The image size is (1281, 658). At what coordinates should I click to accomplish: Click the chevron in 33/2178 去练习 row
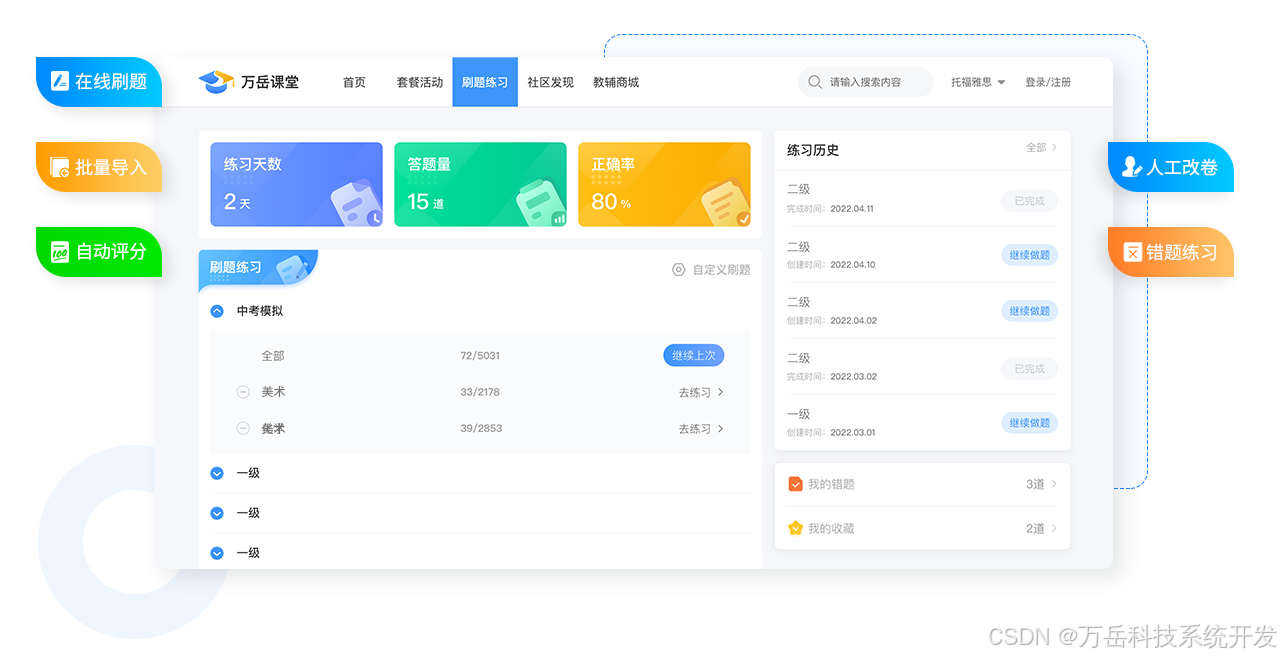[721, 392]
